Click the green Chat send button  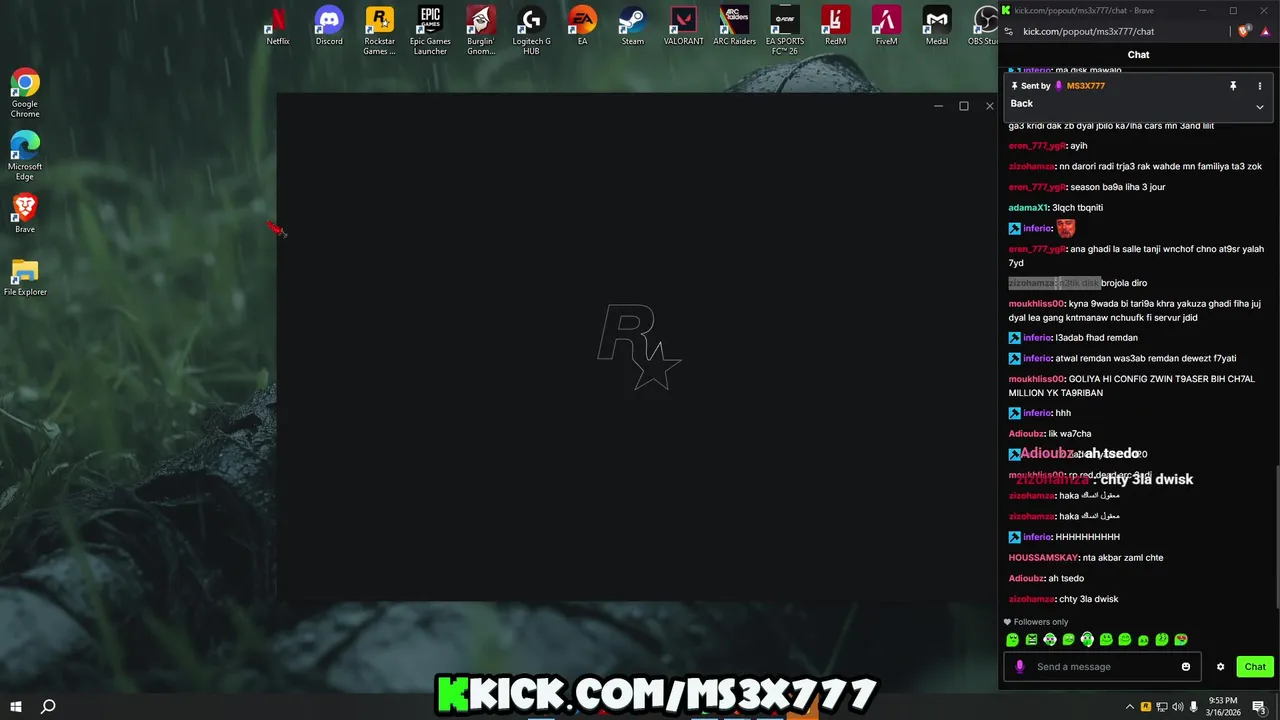[x=1255, y=667]
